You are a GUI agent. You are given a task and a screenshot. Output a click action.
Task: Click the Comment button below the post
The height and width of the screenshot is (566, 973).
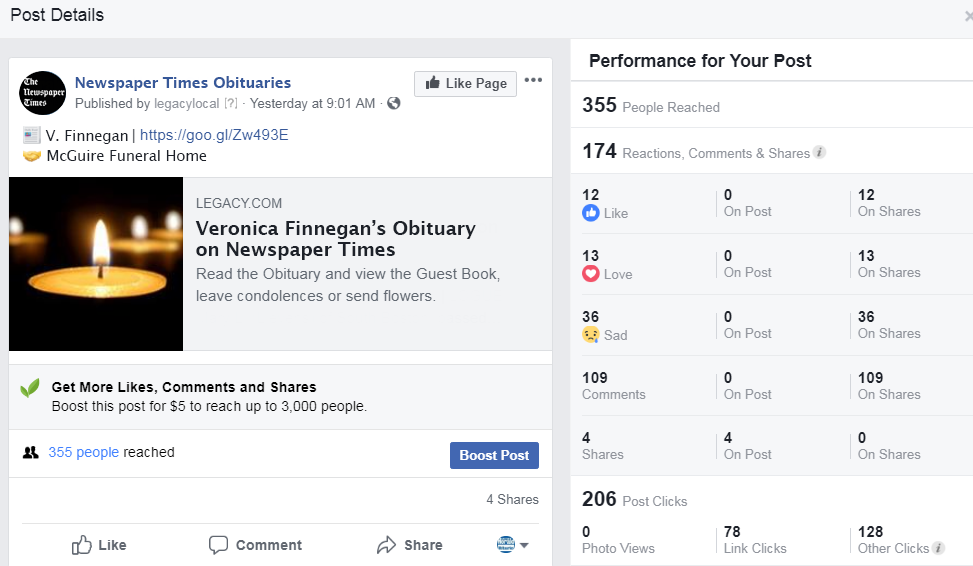click(255, 545)
